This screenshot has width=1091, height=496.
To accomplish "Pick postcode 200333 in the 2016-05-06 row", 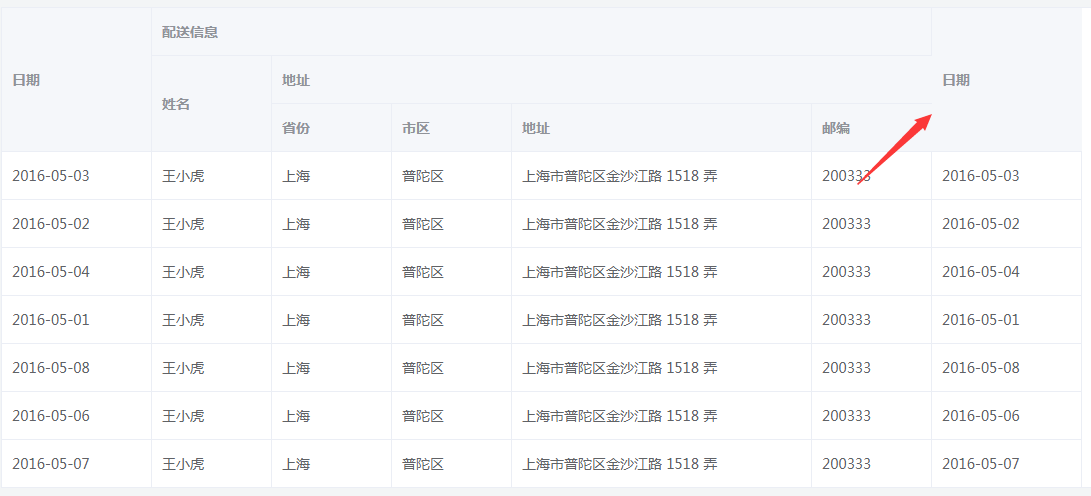I will click(x=846, y=416).
